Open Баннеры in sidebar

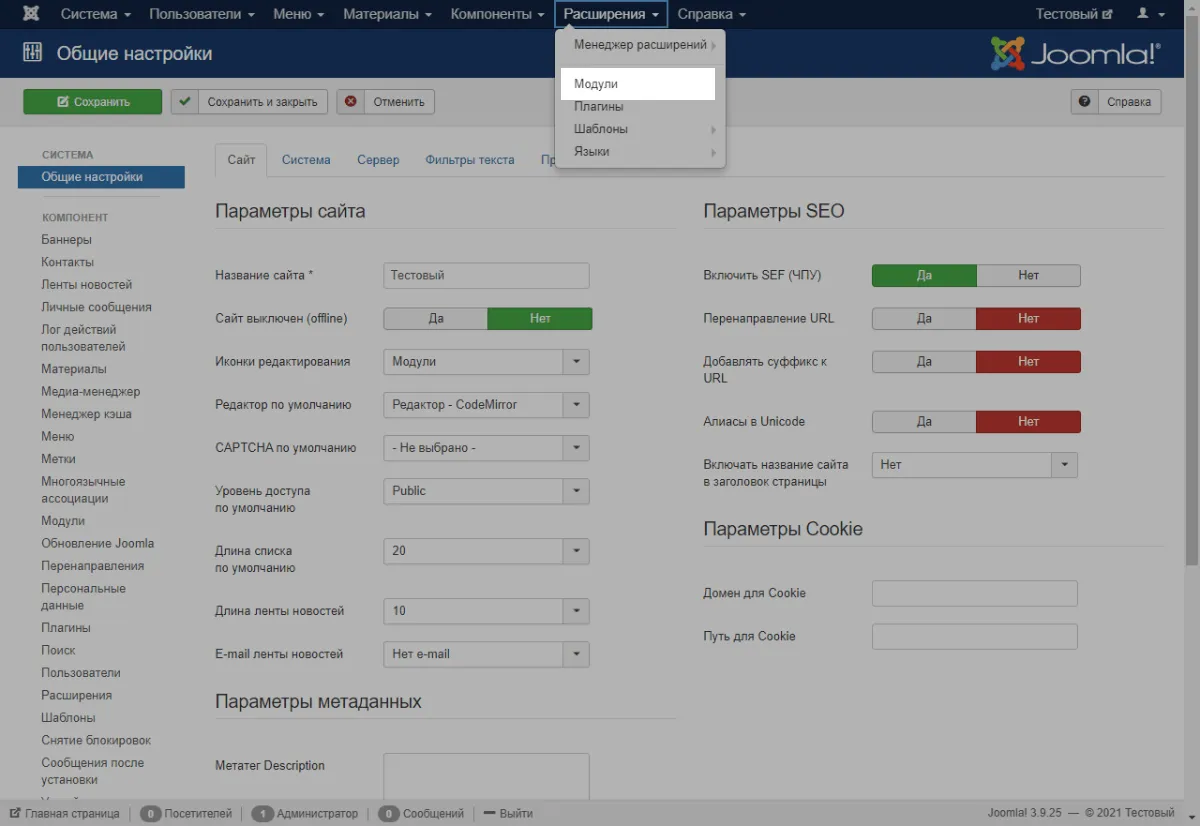tap(66, 240)
